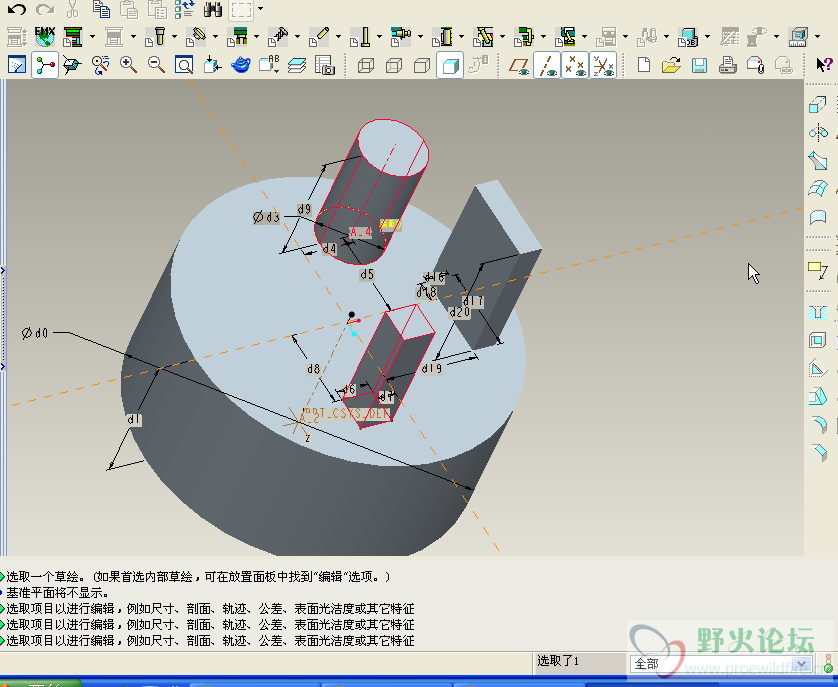Screen dimensions: 838x687
Task: Click the Reorient view icon
Action: 212,65
